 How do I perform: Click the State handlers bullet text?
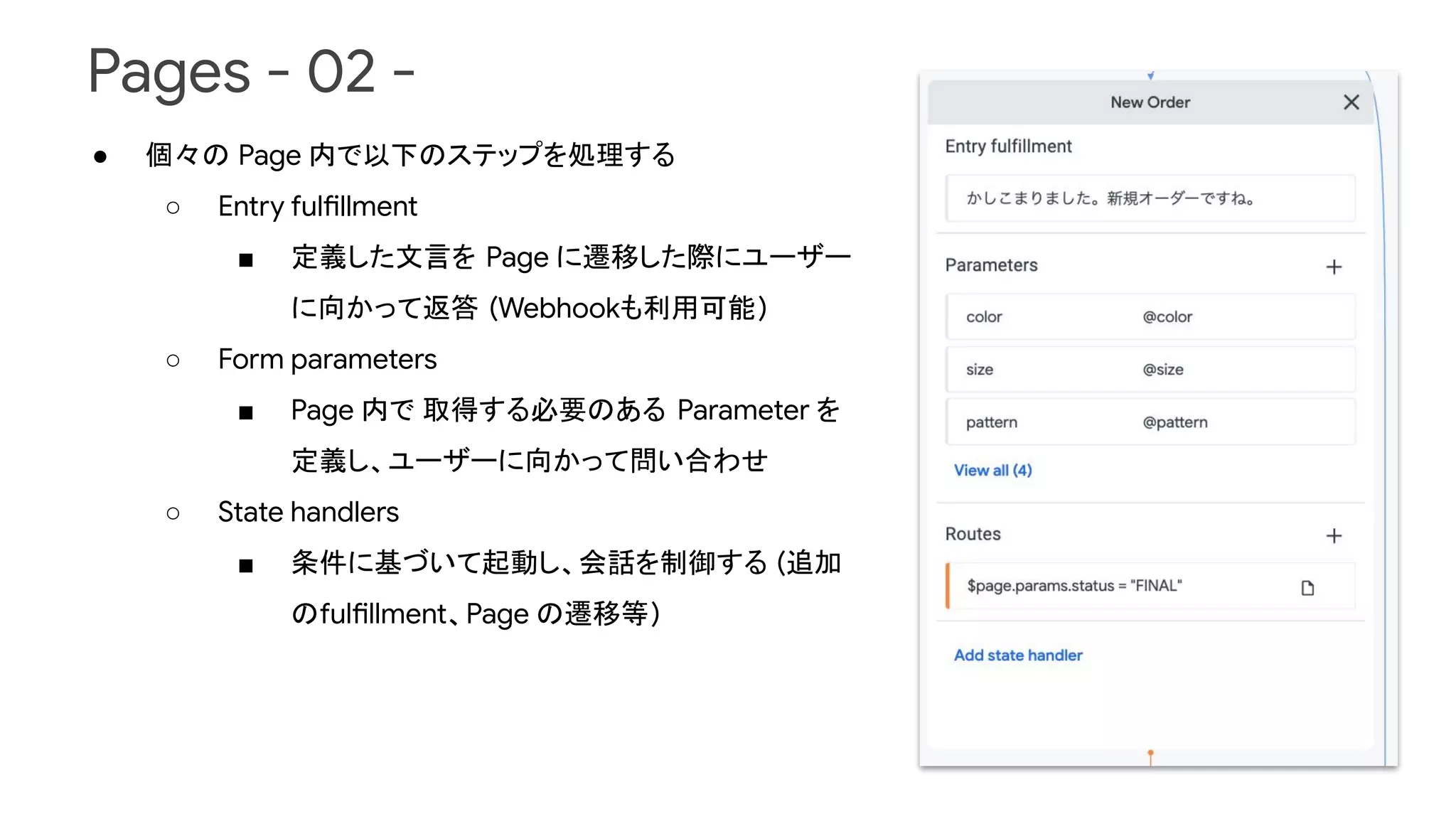[308, 512]
